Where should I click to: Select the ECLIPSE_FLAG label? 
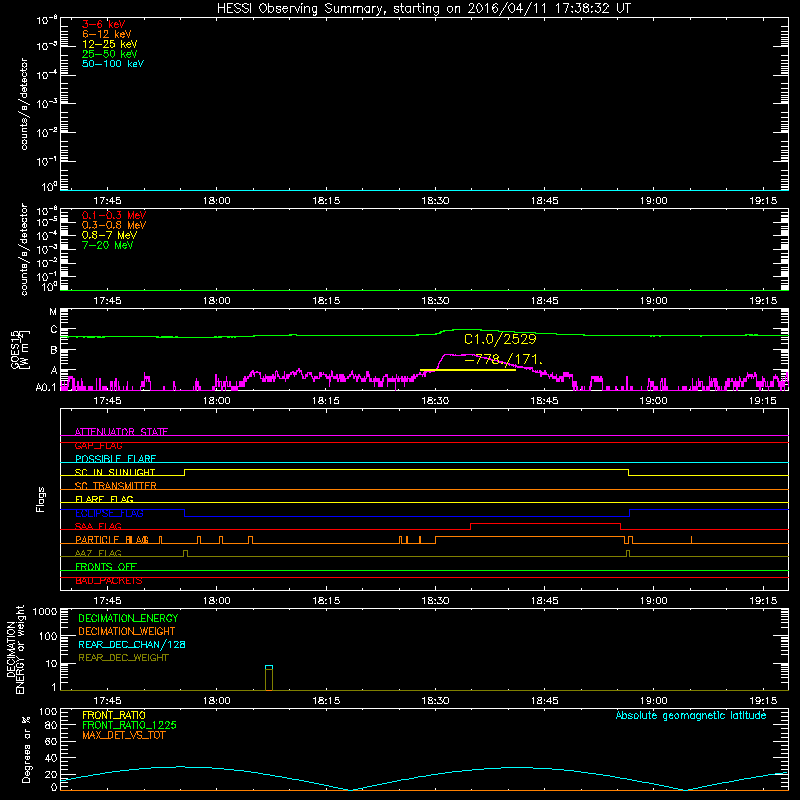(109, 513)
